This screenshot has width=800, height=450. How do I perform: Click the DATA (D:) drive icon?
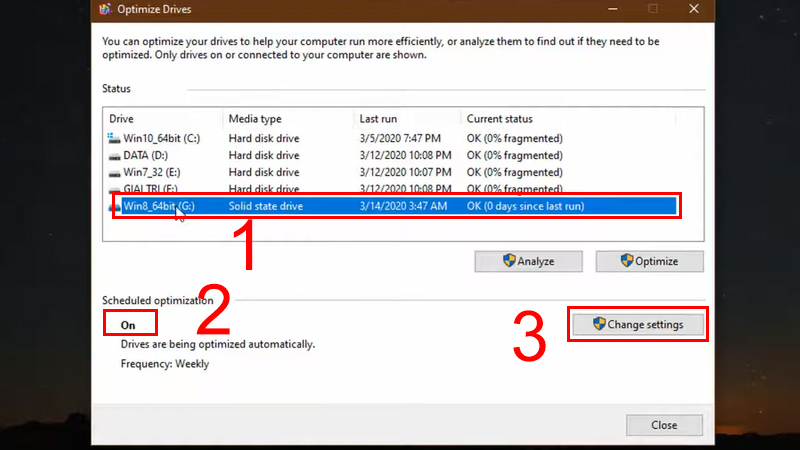pyautogui.click(x=114, y=156)
